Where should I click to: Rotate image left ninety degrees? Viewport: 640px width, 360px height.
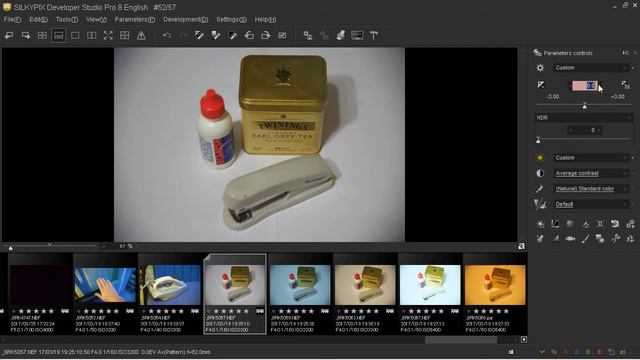coord(249,36)
